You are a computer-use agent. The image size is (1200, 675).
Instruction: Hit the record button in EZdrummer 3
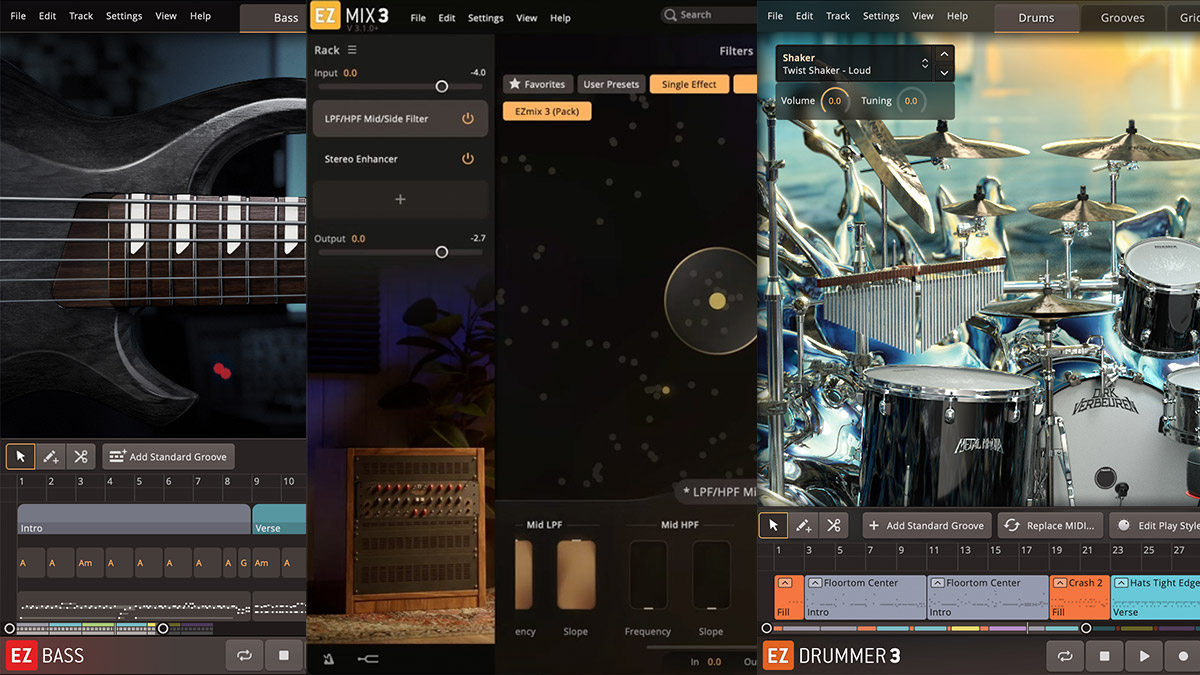(1183, 656)
